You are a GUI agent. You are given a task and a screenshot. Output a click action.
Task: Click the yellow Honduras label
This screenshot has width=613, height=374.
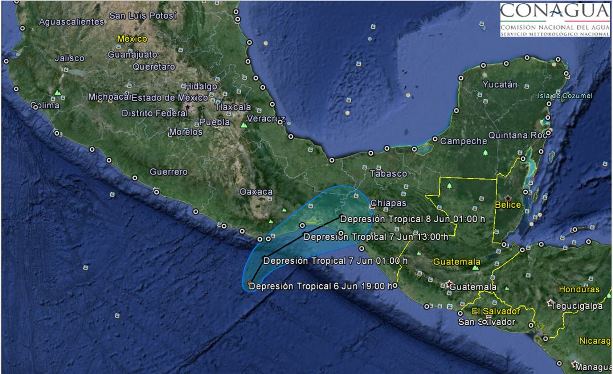(579, 290)
